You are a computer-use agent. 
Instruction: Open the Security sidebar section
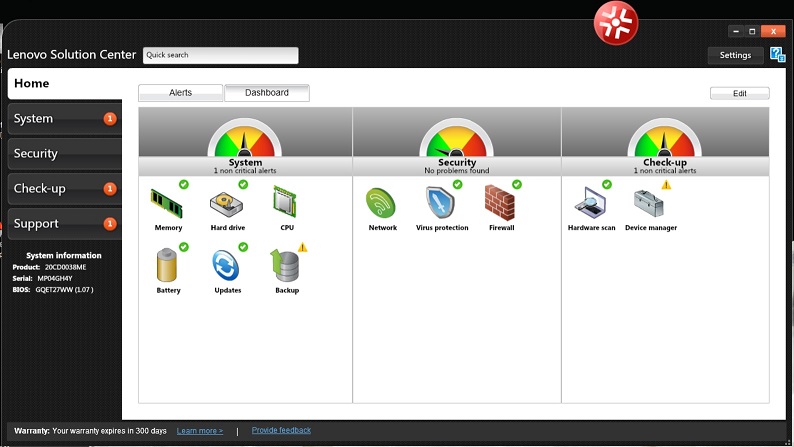tap(65, 153)
